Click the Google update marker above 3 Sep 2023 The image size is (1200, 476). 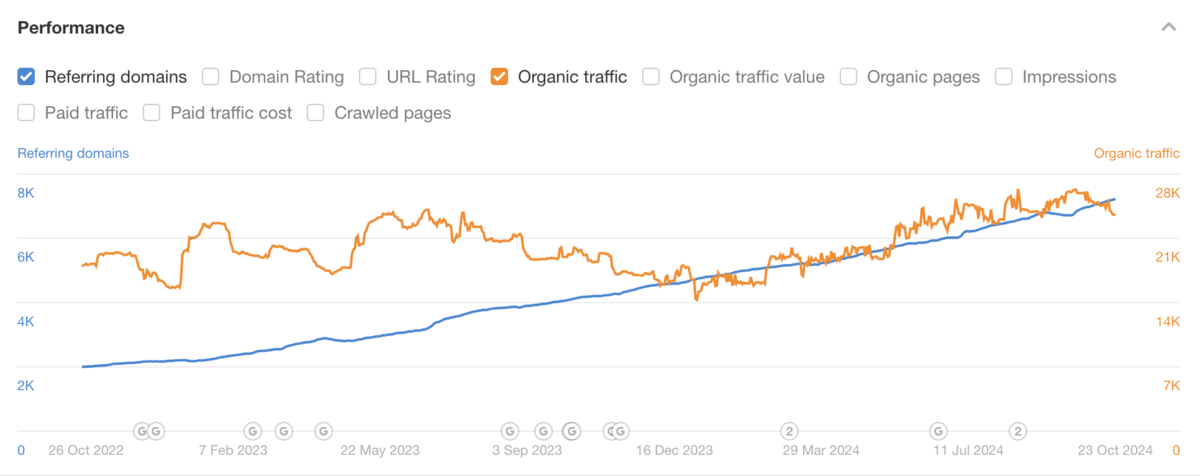[x=510, y=431]
